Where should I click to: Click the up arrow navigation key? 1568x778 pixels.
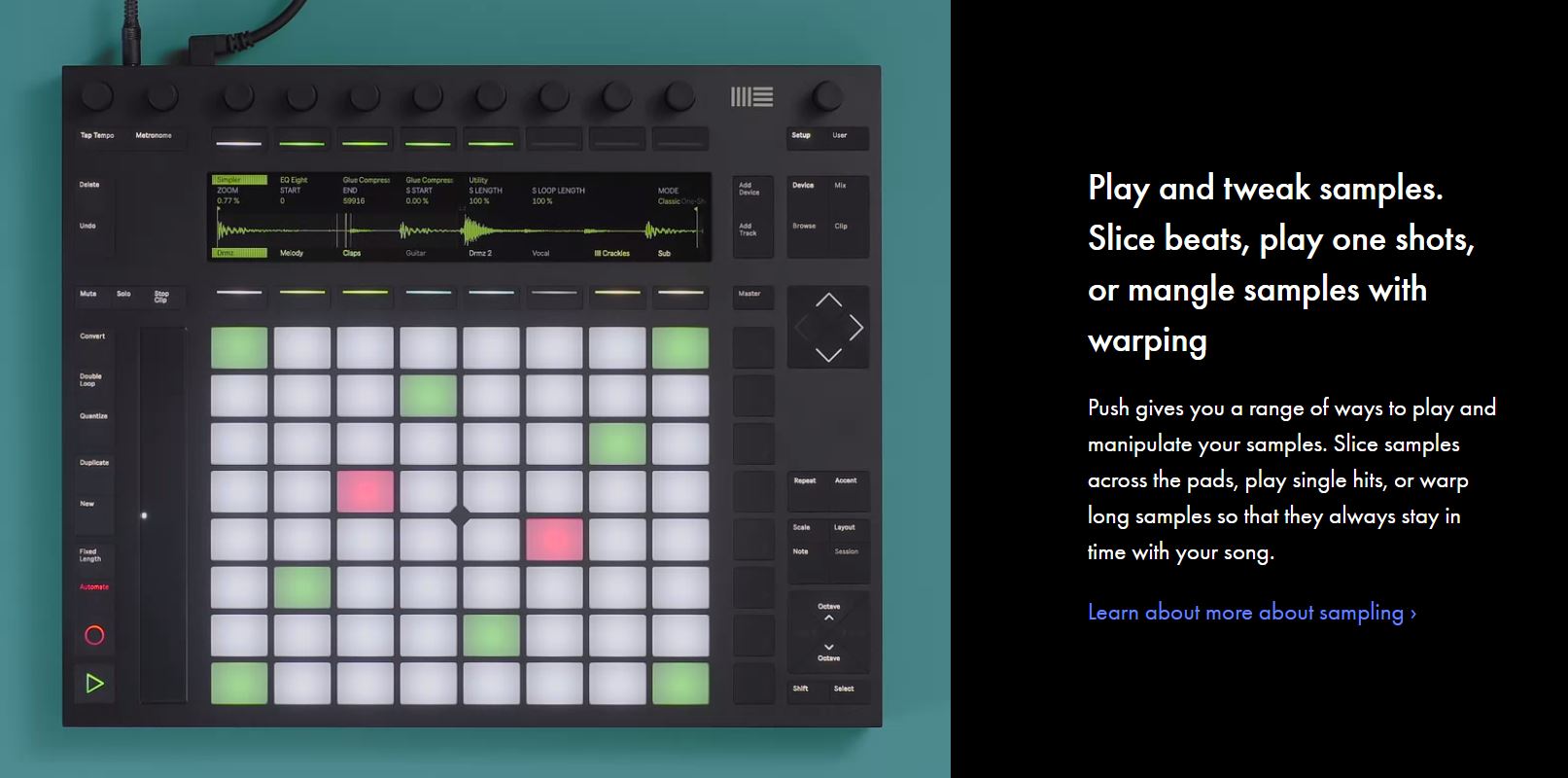(x=828, y=301)
